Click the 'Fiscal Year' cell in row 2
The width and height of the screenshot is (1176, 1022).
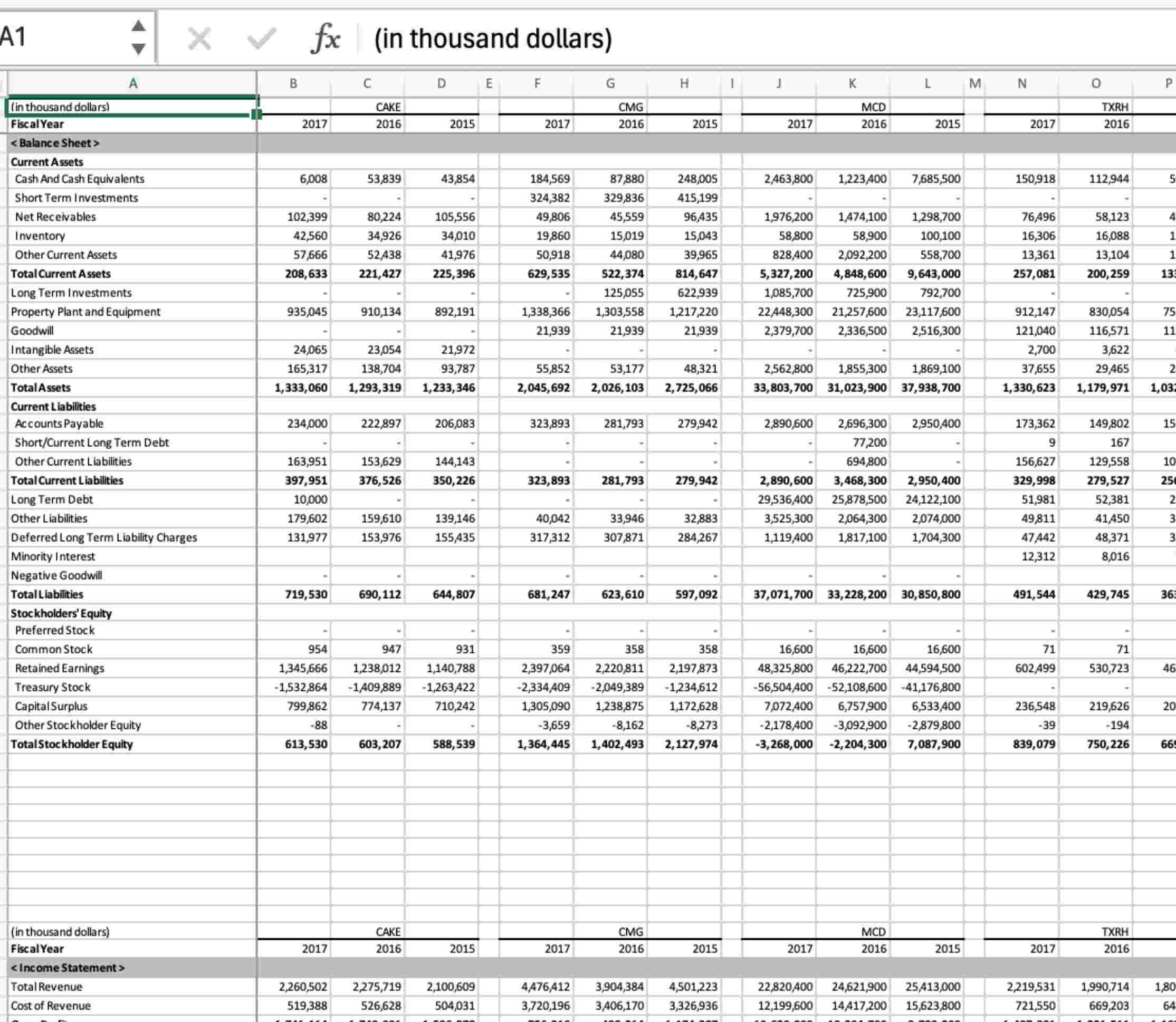tap(132, 124)
